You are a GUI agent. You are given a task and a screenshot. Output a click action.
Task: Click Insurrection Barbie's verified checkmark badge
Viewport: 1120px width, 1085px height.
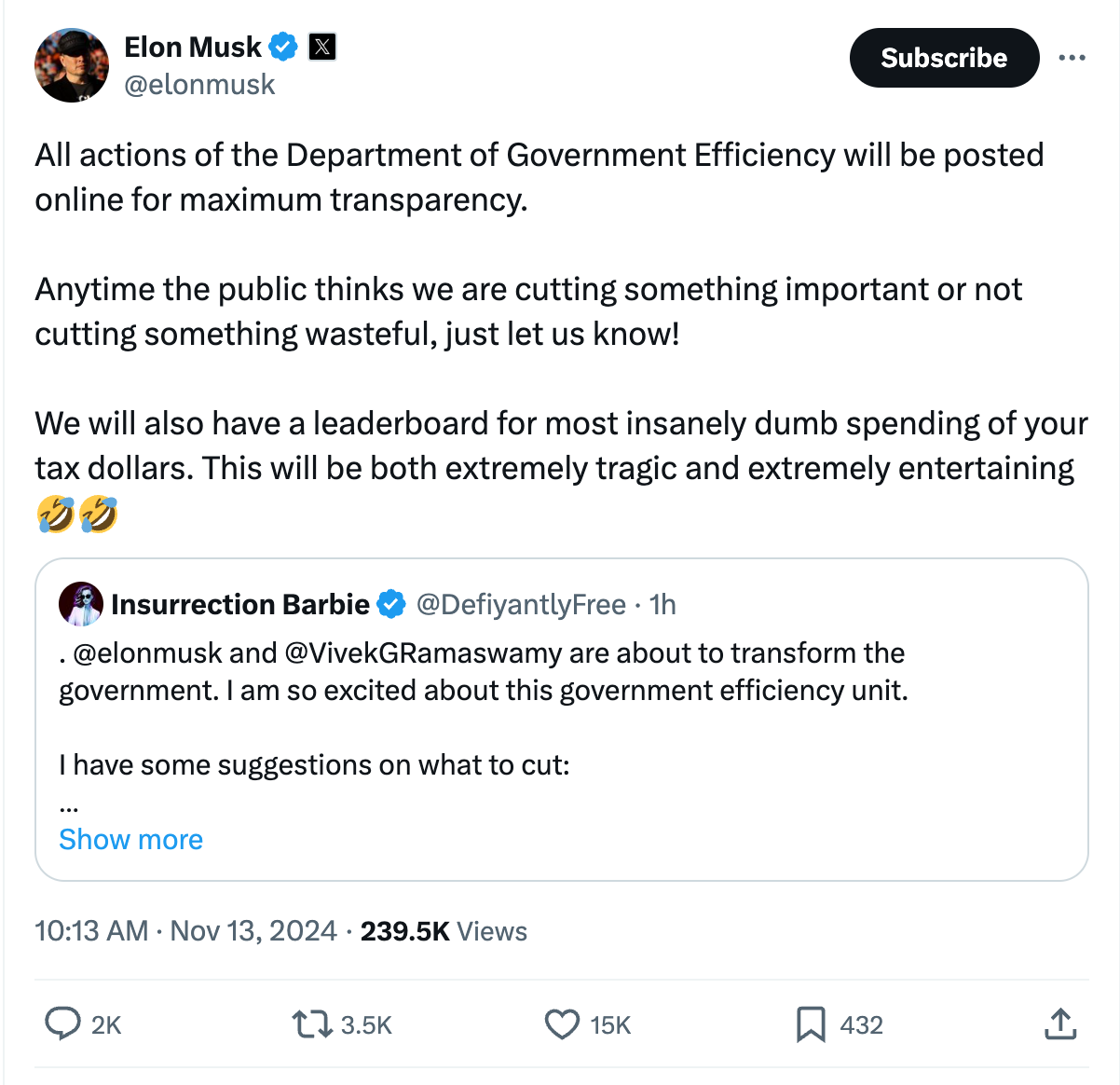click(x=391, y=605)
